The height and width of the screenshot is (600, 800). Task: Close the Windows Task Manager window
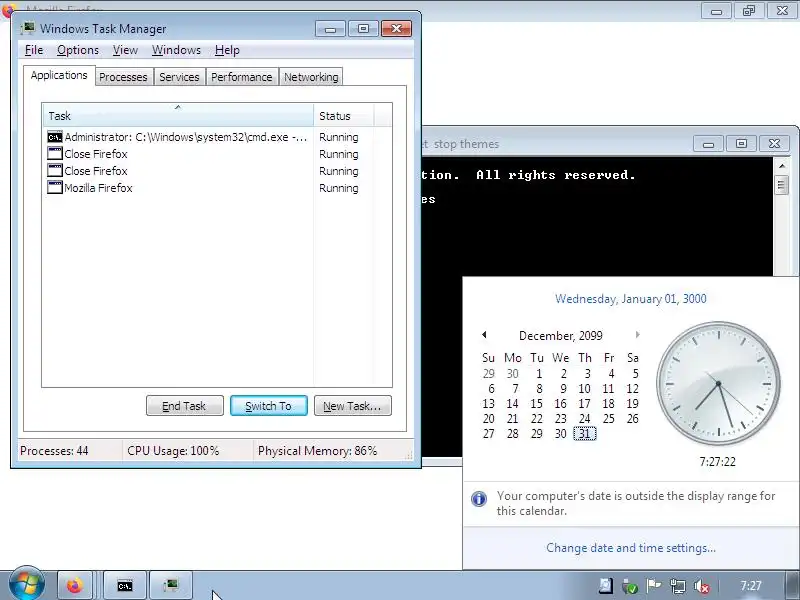tap(396, 29)
